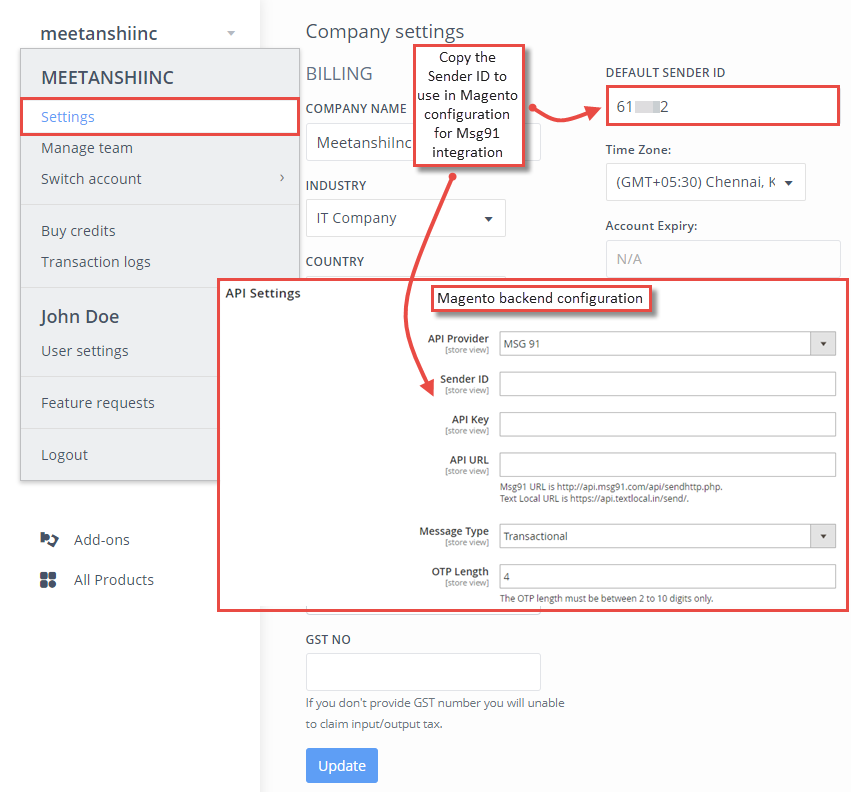851x792 pixels.
Task: Click Logout in the account menu
Action: (x=64, y=455)
